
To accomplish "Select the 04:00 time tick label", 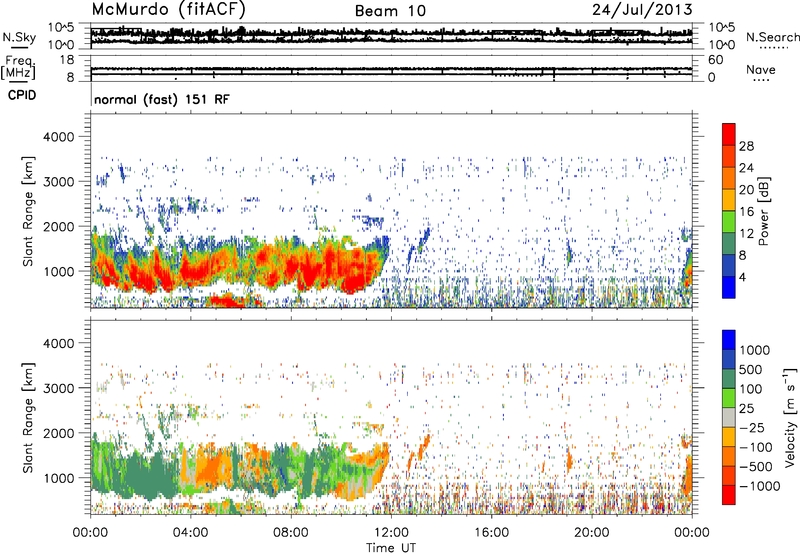I will (190, 533).
